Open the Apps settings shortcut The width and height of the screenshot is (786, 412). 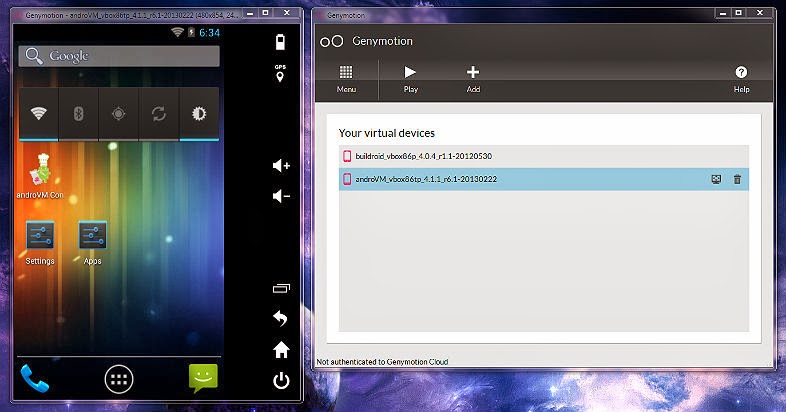93,243
